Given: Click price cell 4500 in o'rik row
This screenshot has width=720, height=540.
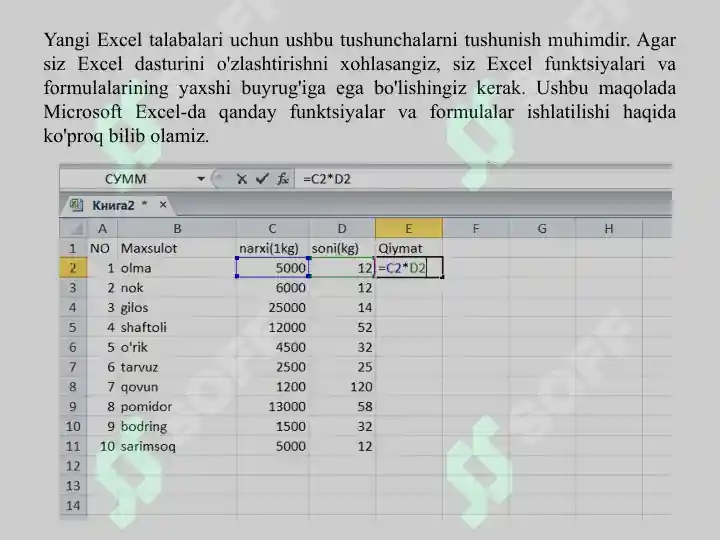Looking at the screenshot, I should coord(273,347).
